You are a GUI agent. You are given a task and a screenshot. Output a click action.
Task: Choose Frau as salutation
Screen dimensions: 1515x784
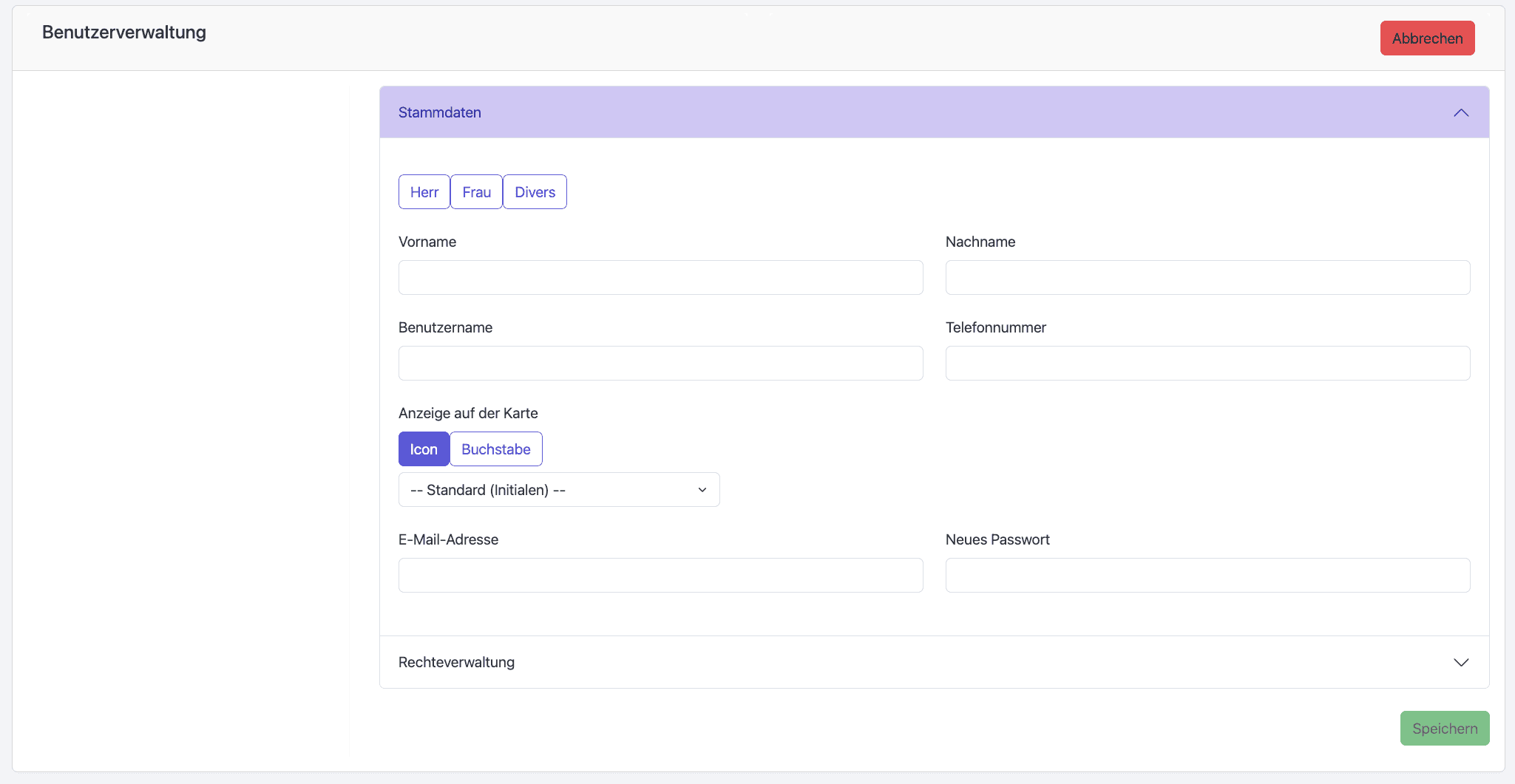[476, 192]
